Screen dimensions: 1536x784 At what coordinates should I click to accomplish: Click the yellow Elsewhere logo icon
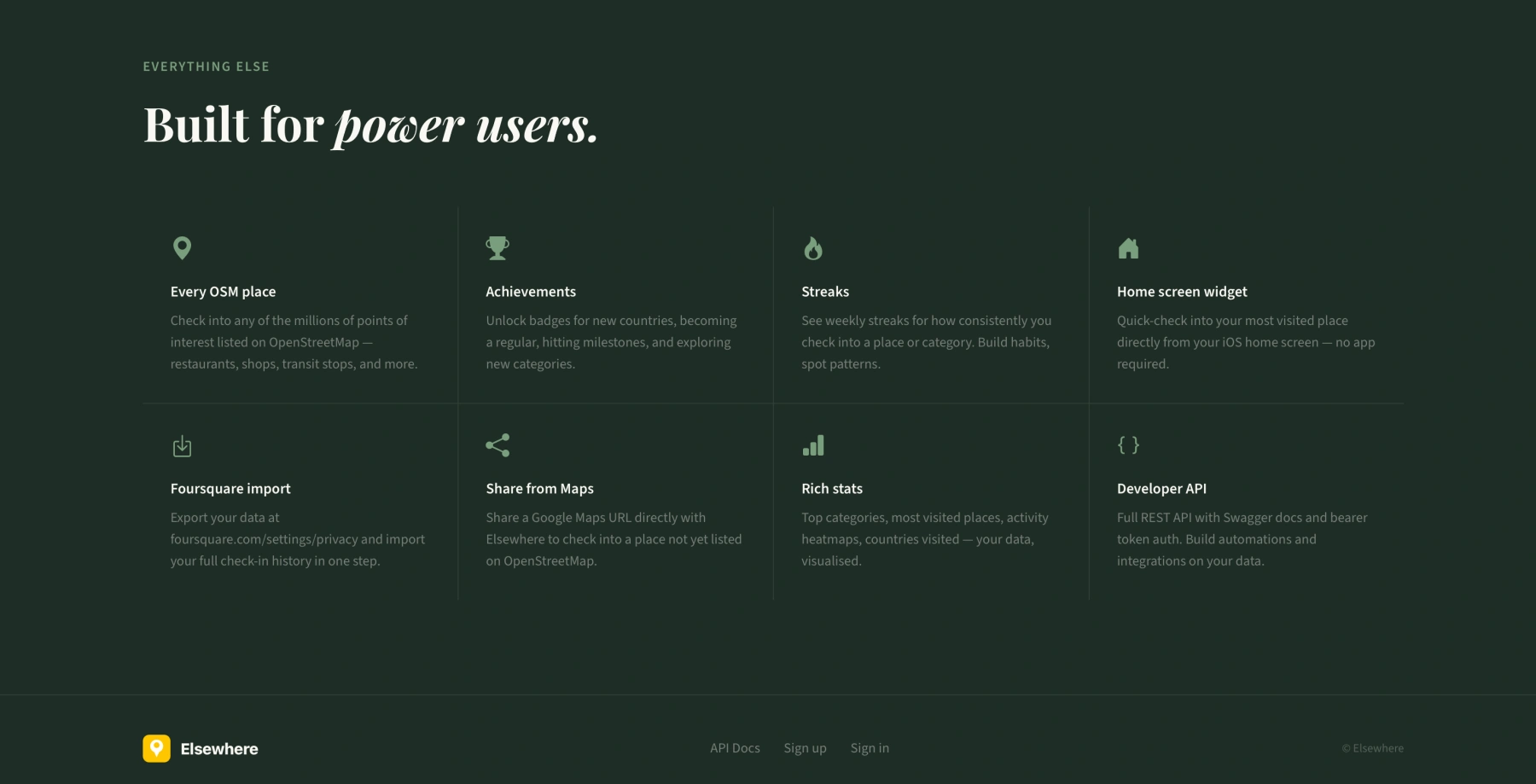[156, 748]
